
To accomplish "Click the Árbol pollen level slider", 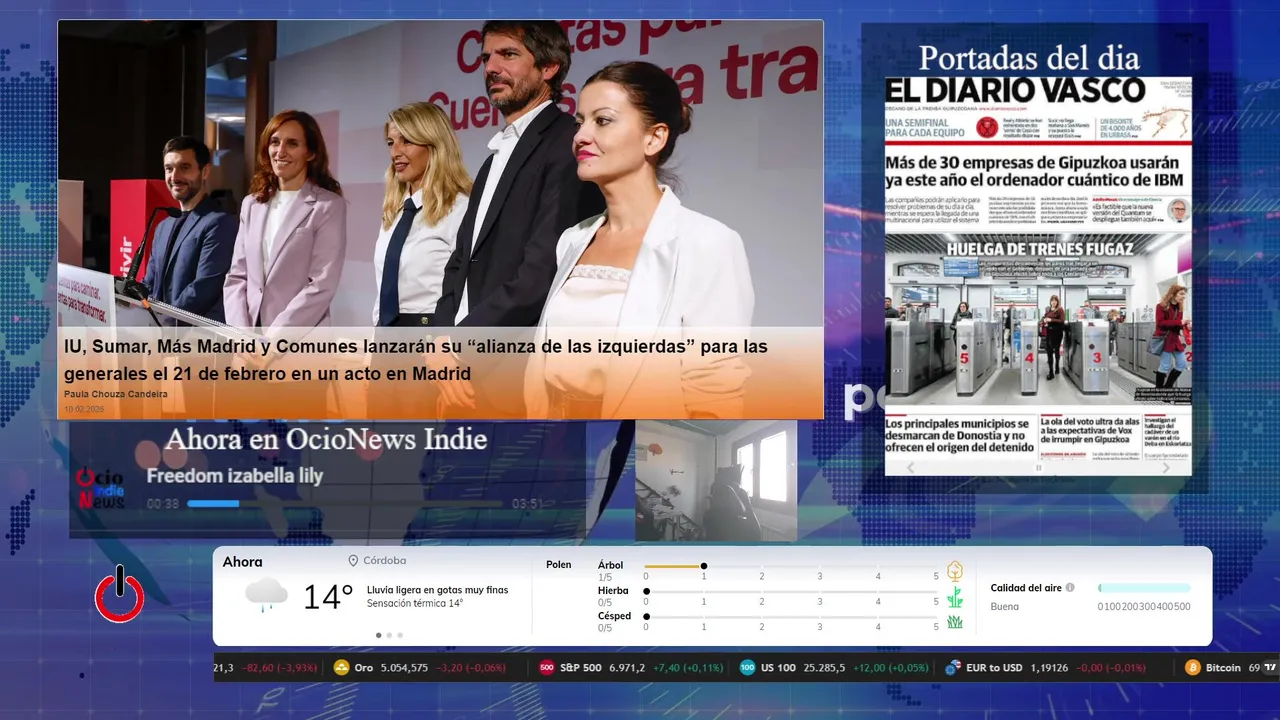I will click(792, 566).
